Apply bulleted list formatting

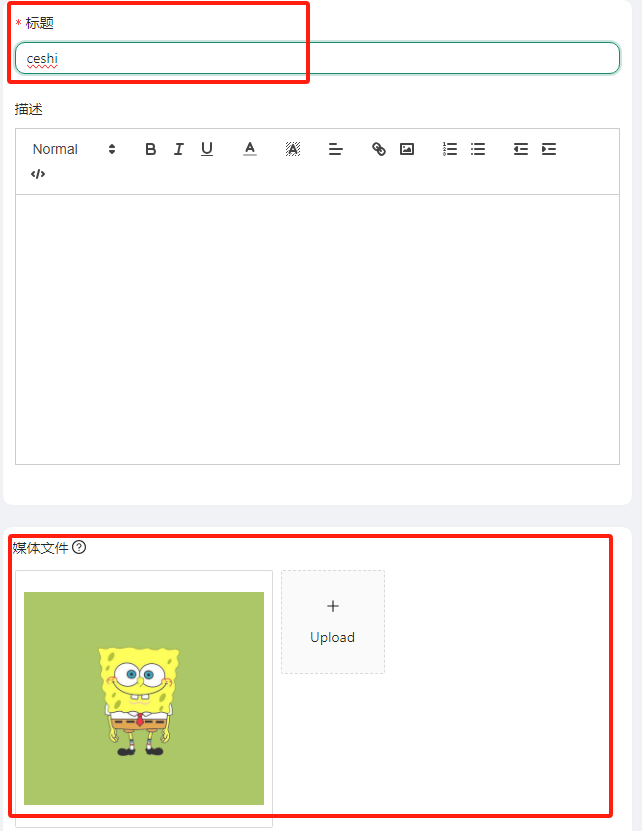click(x=478, y=149)
